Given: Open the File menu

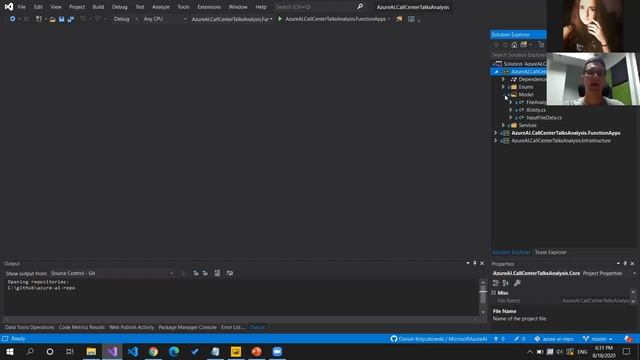Looking at the screenshot, I should pos(22,7).
